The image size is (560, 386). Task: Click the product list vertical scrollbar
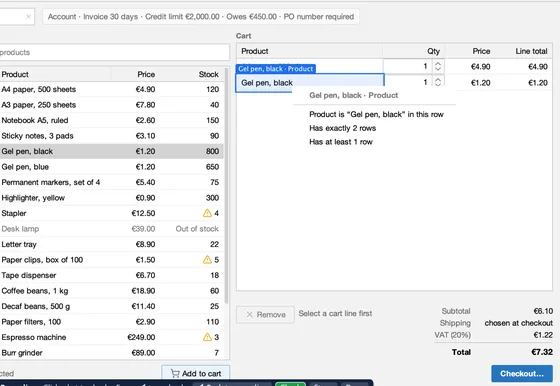pos(226,186)
